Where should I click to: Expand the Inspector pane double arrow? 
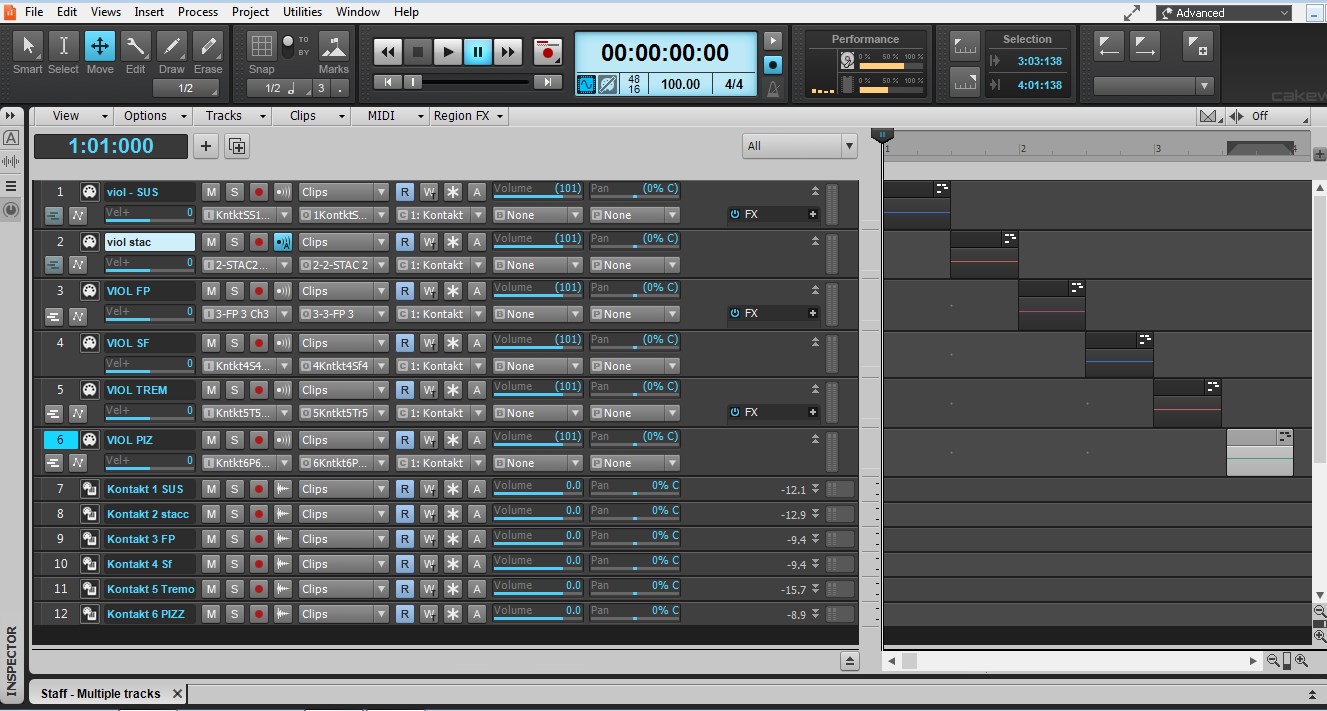coord(11,116)
